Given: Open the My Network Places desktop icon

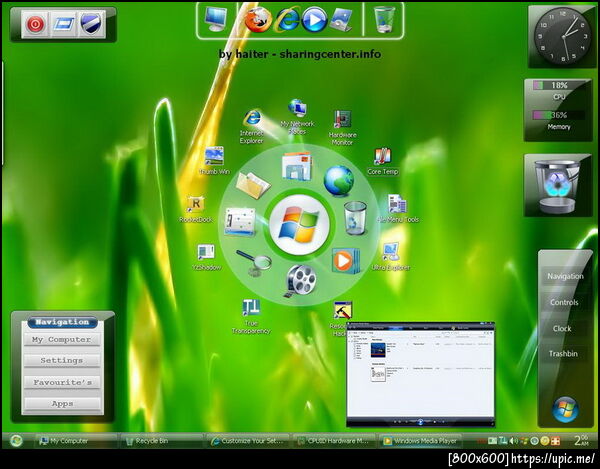Looking at the screenshot, I should click(x=297, y=116).
